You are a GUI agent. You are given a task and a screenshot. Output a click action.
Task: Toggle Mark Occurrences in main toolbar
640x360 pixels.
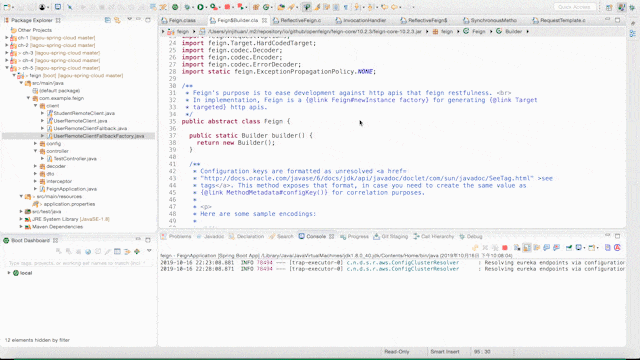[317, 7]
